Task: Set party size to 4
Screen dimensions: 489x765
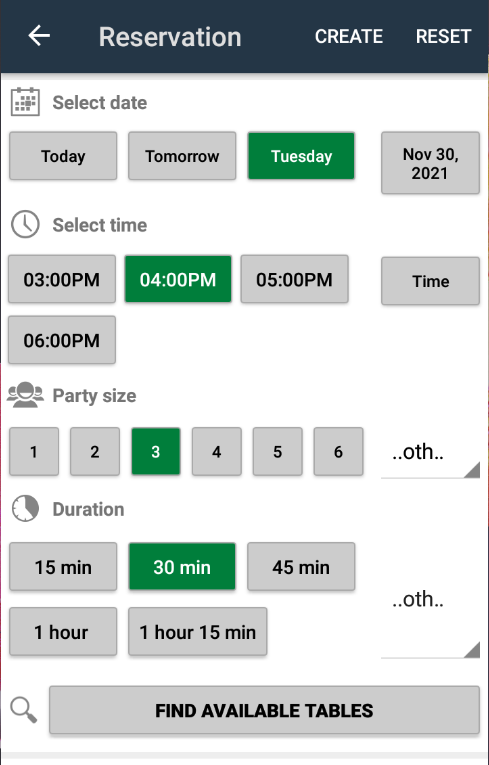Action: pyautogui.click(x=217, y=452)
